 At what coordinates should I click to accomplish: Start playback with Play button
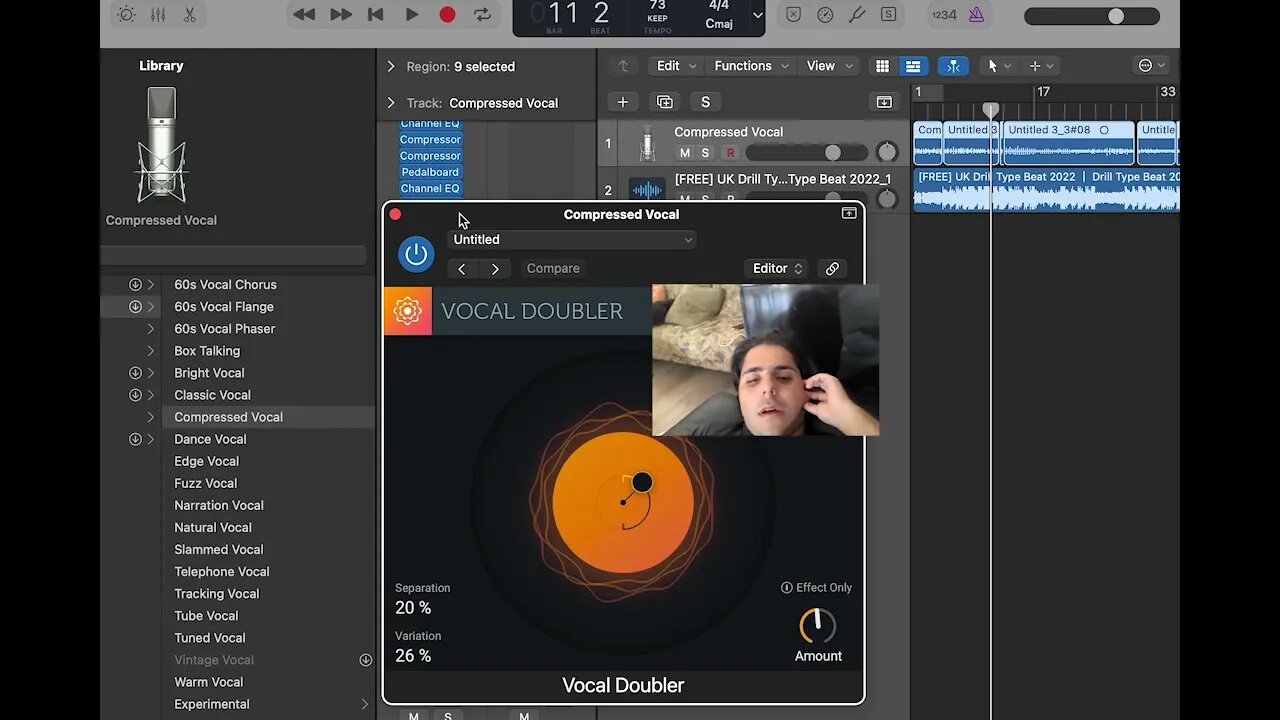[x=411, y=14]
